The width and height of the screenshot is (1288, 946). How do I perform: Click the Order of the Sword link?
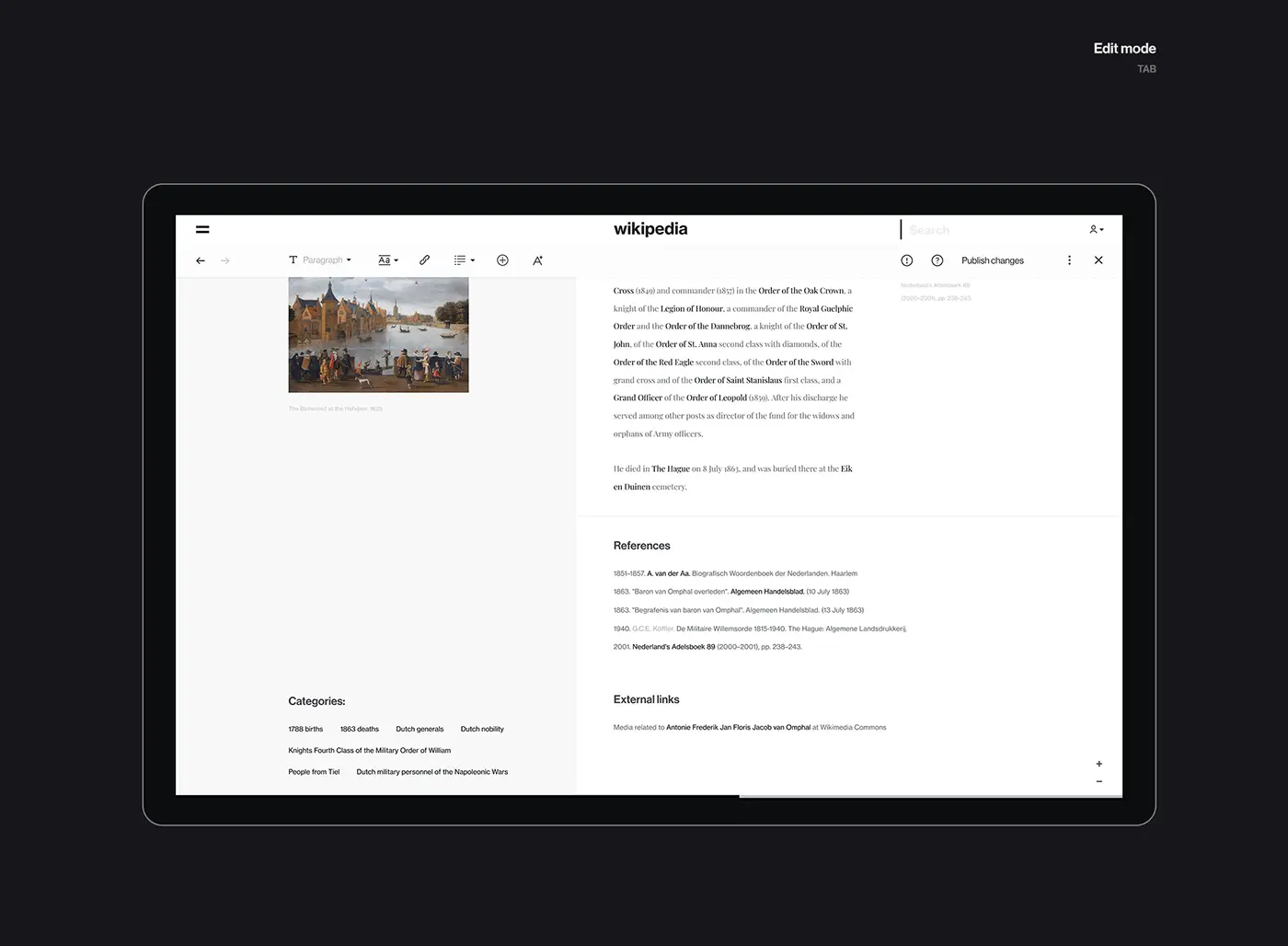coord(799,362)
